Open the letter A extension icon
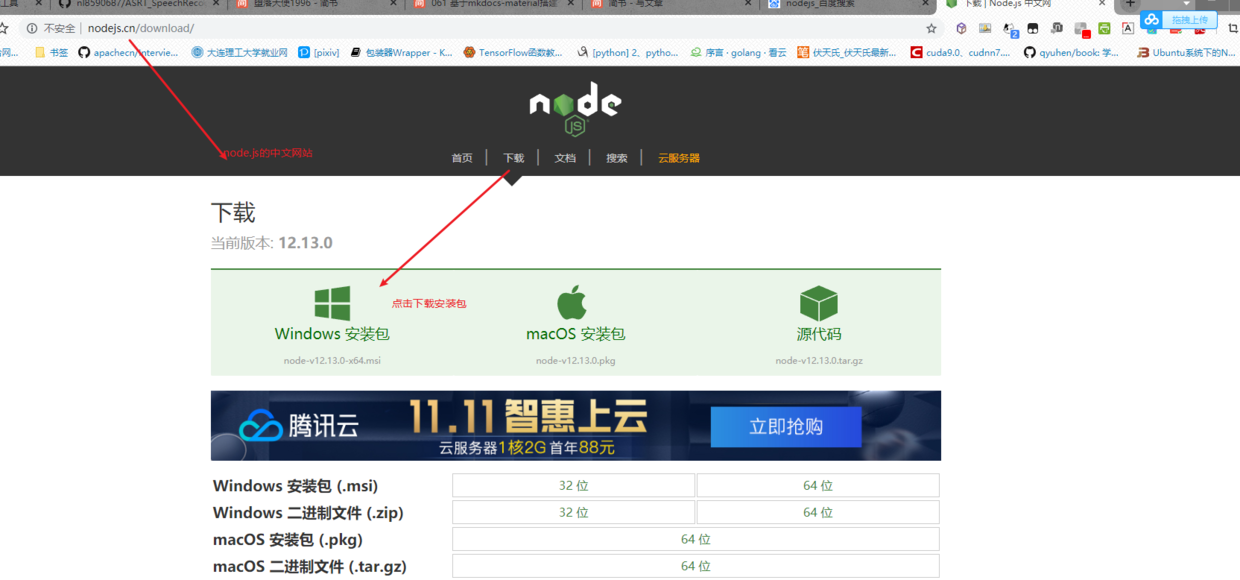 (x=1128, y=28)
